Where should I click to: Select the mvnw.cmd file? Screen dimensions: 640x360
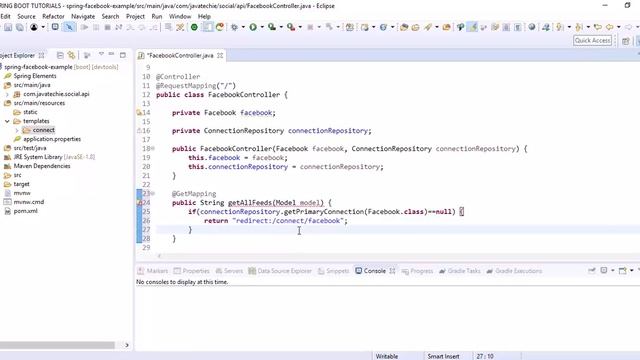[x=29, y=202]
